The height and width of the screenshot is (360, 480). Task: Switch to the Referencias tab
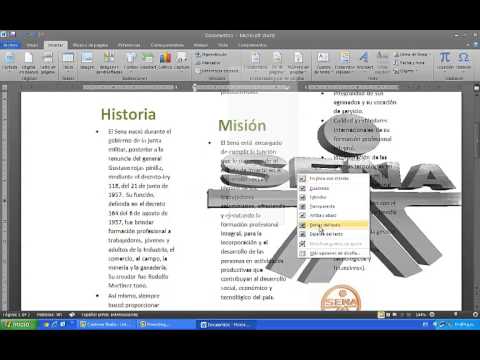pos(129,45)
